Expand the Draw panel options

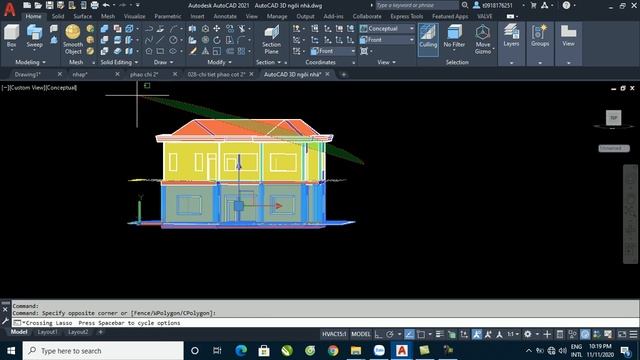163,62
